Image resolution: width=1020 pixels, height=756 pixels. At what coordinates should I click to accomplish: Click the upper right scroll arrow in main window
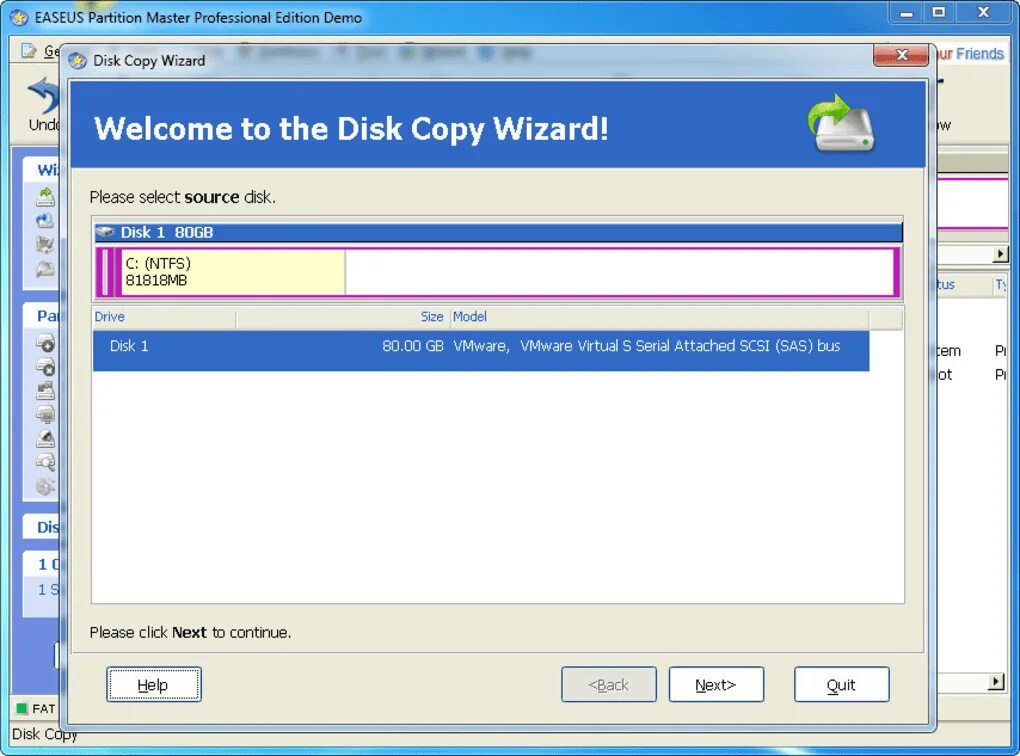point(1000,254)
